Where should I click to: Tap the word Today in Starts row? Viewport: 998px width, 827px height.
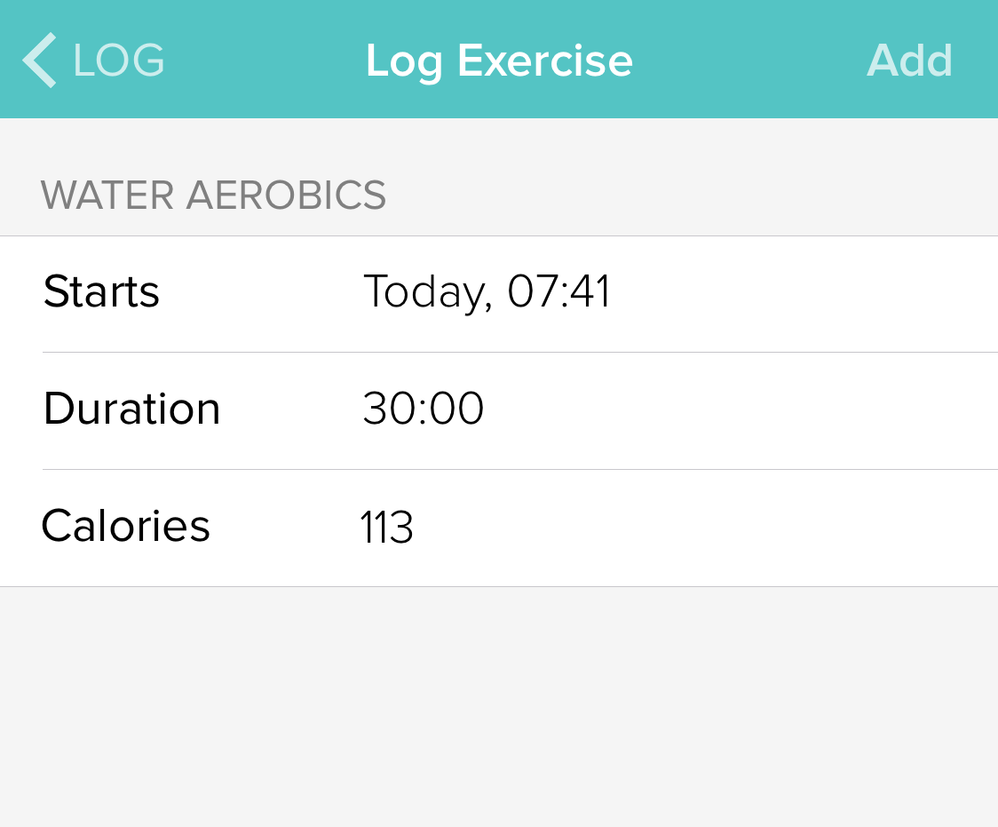click(424, 293)
